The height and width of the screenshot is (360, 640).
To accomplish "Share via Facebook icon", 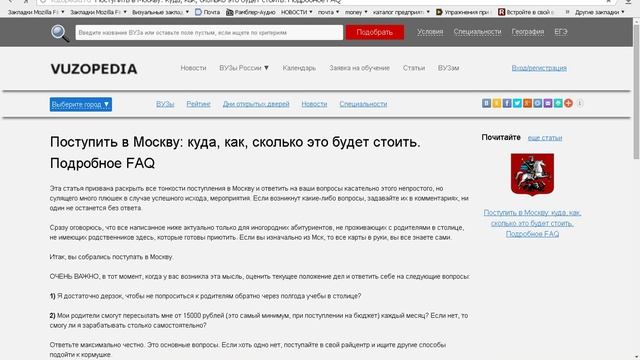I will (507, 103).
